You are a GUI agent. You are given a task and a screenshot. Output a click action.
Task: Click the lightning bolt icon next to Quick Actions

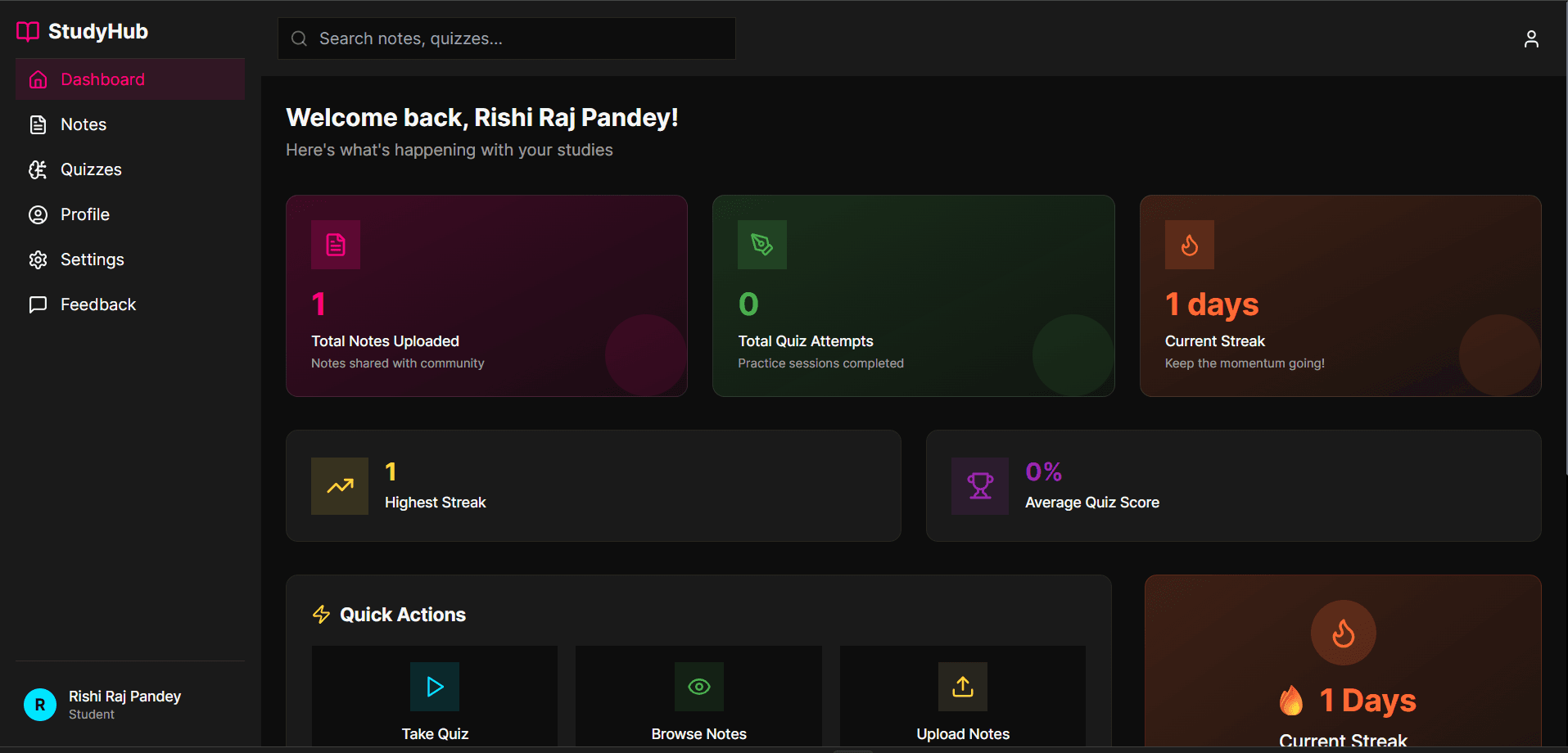[x=321, y=615]
